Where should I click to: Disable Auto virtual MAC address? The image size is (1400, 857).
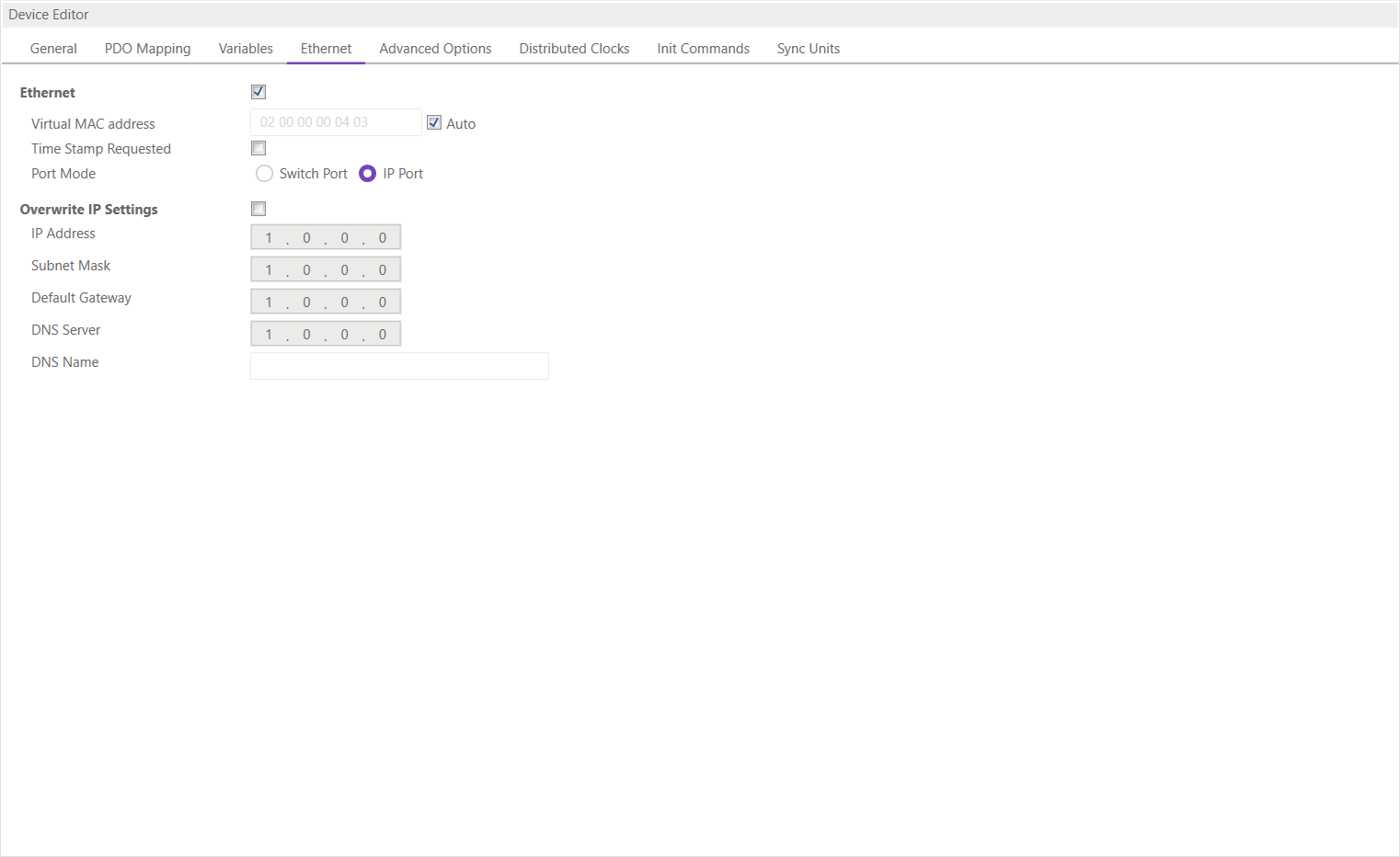coord(434,123)
